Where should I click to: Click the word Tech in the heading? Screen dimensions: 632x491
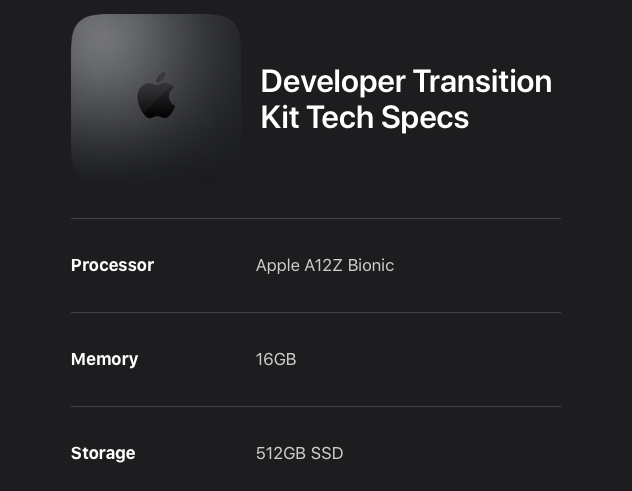click(340, 117)
